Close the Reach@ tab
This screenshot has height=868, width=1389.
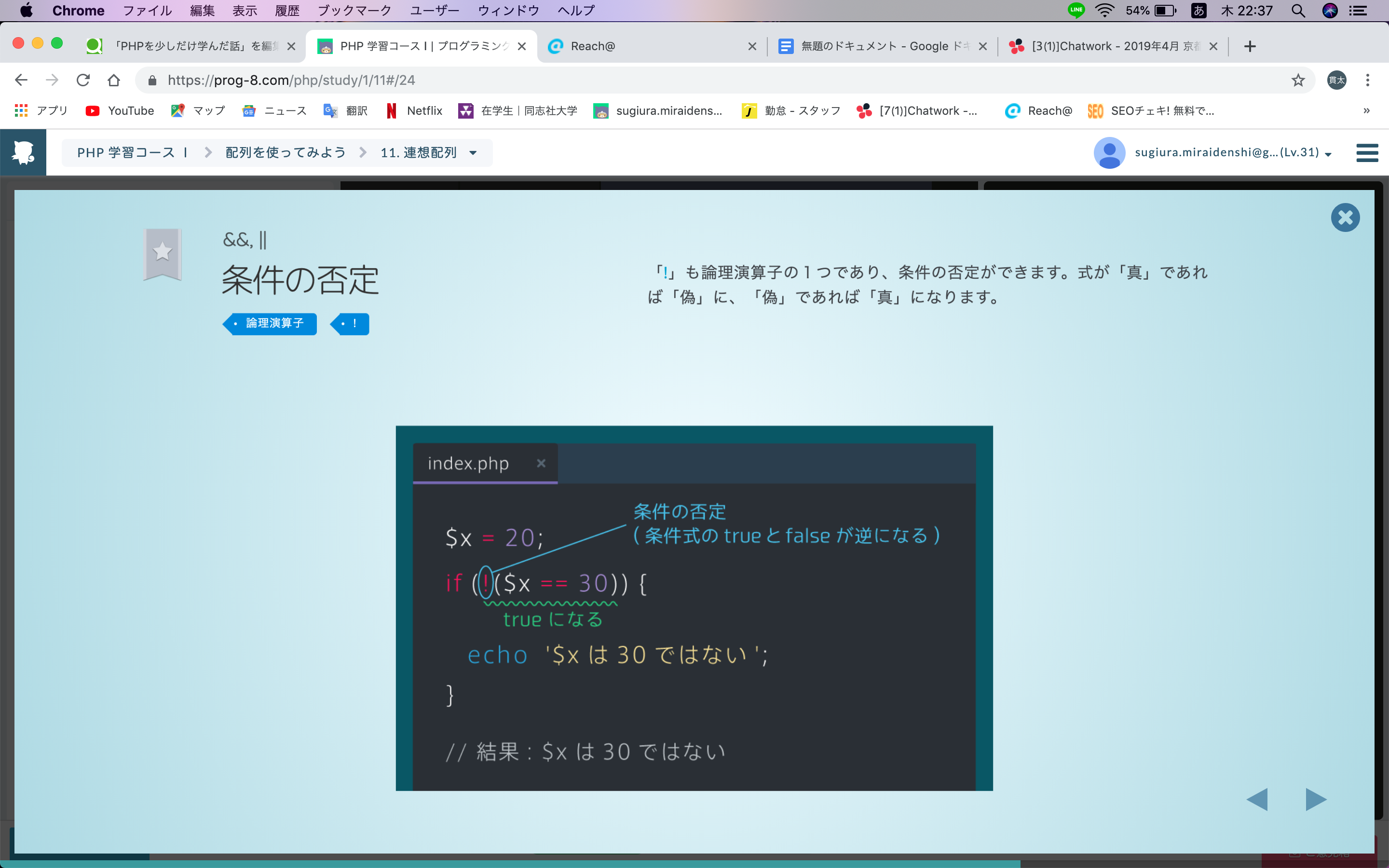click(x=752, y=46)
